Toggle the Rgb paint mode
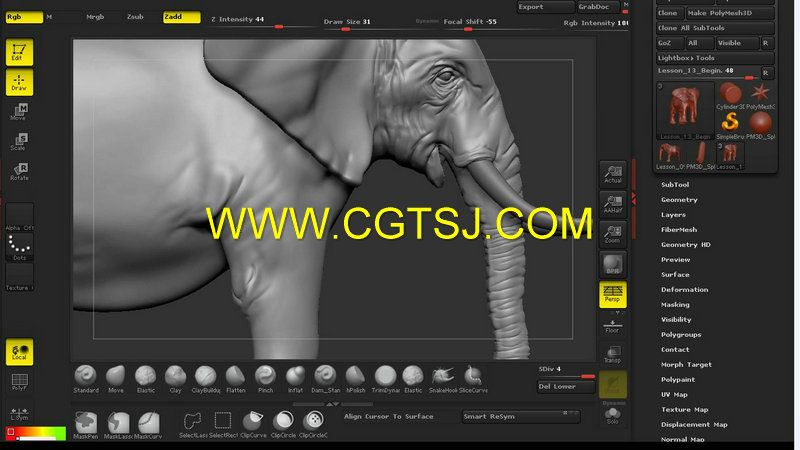The width and height of the screenshot is (800, 450). coord(24,17)
